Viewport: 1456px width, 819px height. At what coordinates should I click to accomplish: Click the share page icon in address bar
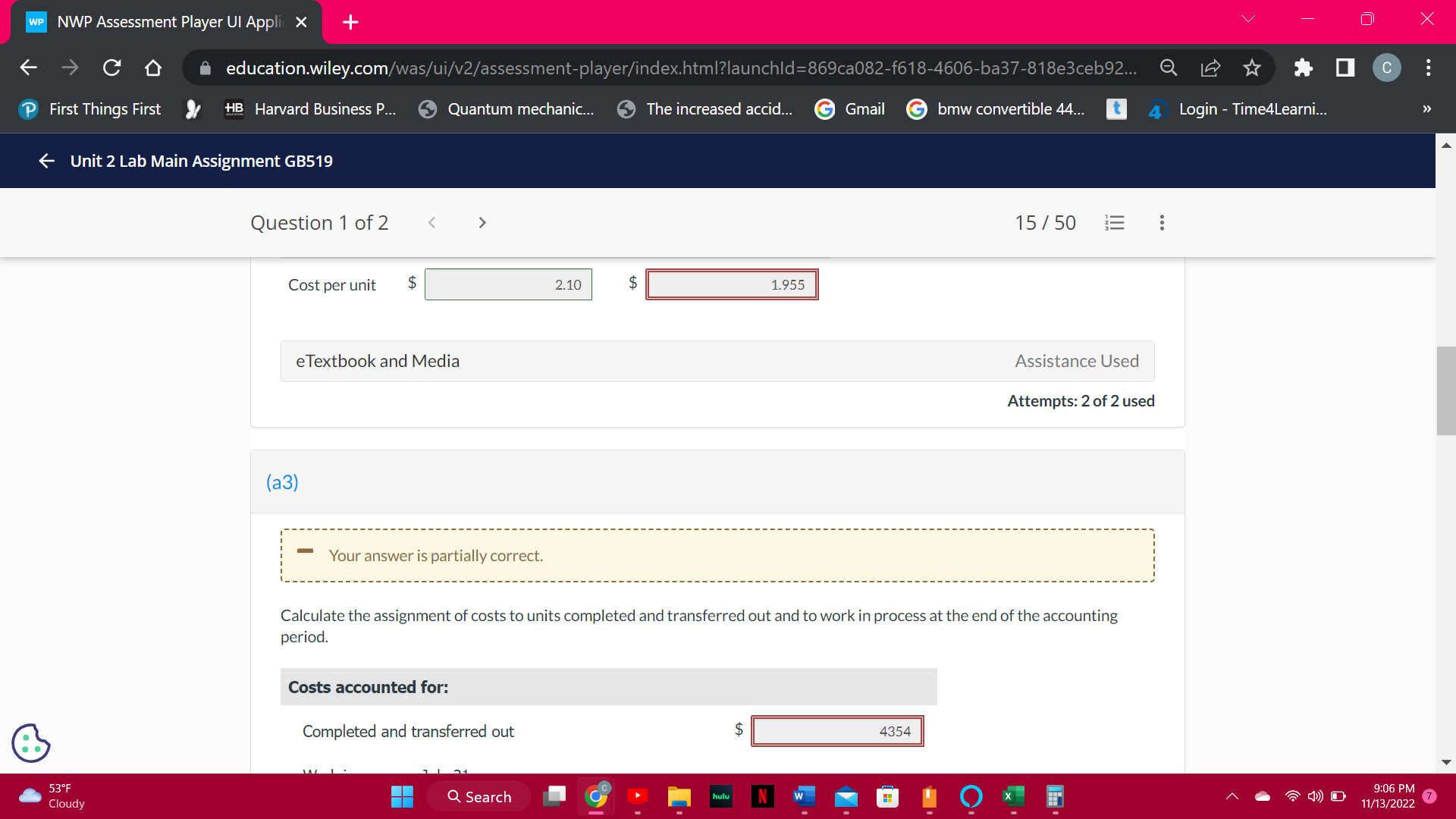[1210, 68]
